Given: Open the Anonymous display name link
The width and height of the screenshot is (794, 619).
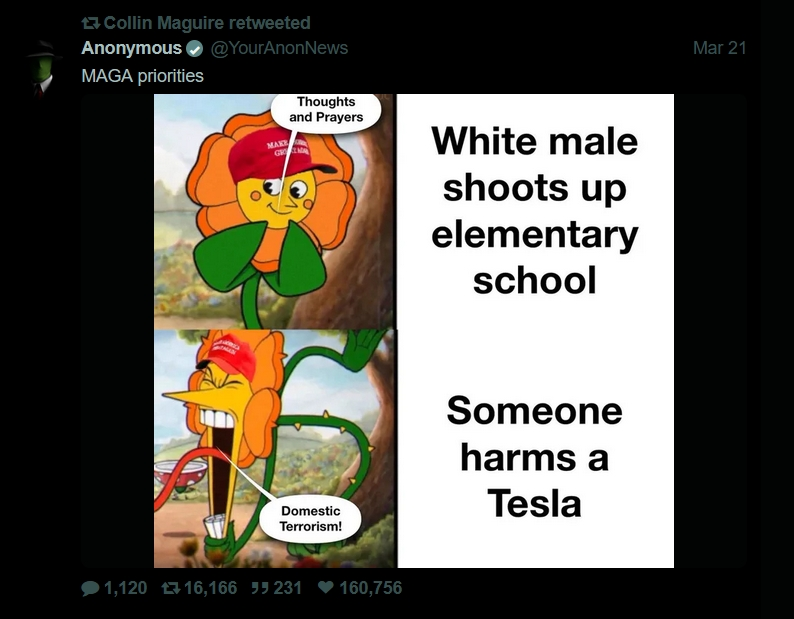Looking at the screenshot, I should pyautogui.click(x=132, y=48).
